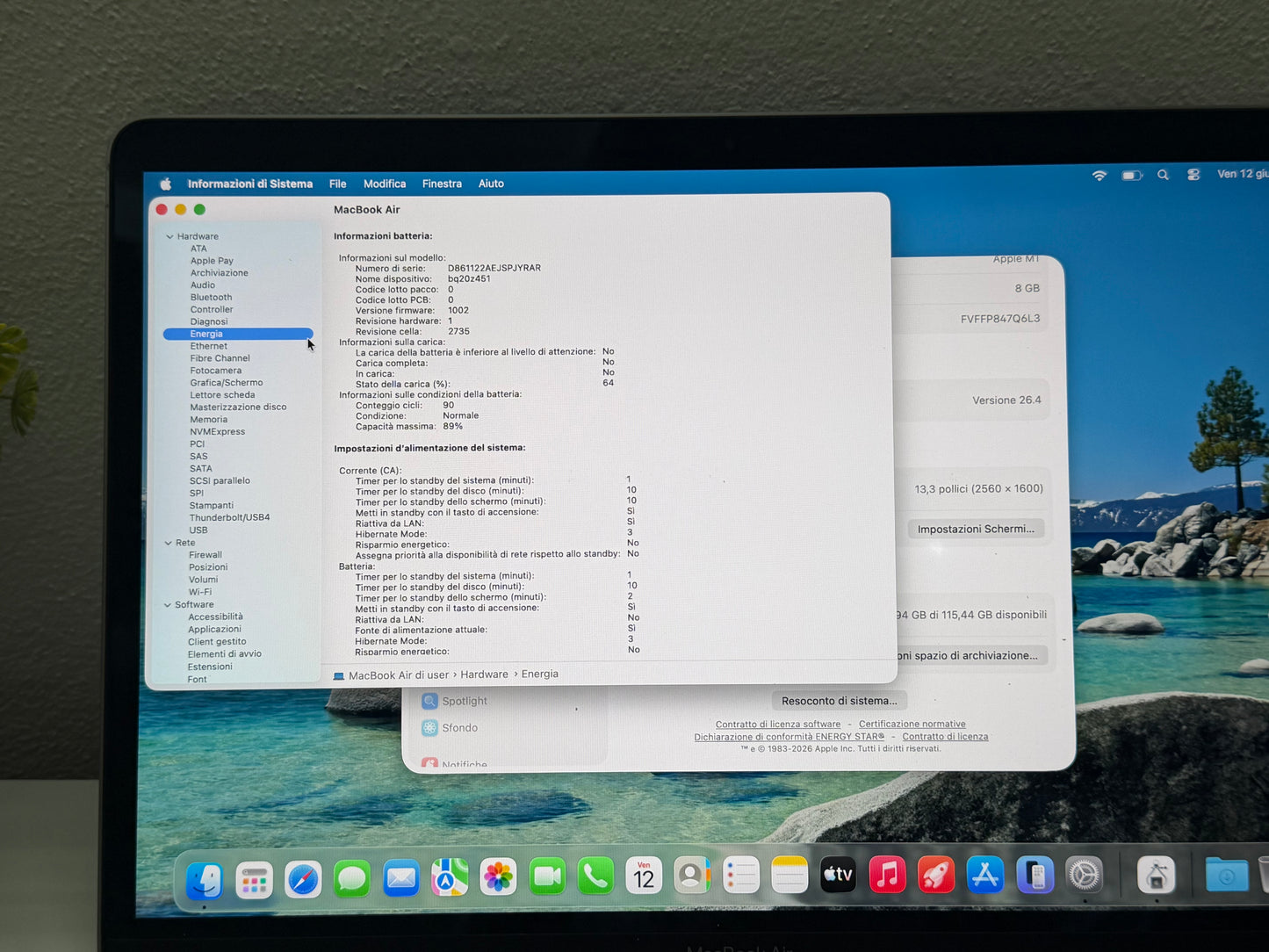Open the File menu
1269x952 pixels.
point(338,184)
